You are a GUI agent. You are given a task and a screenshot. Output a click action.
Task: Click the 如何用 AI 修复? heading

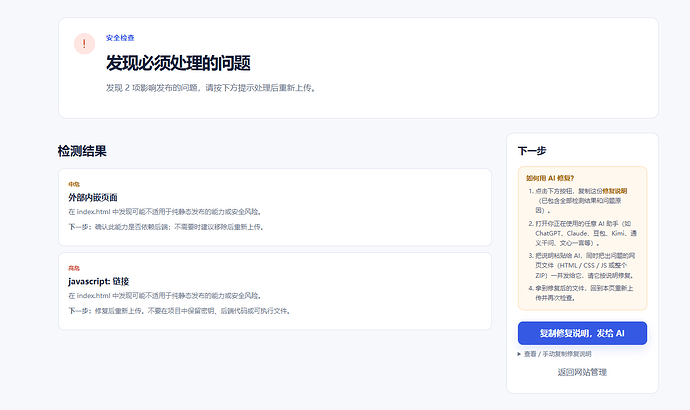click(550, 178)
